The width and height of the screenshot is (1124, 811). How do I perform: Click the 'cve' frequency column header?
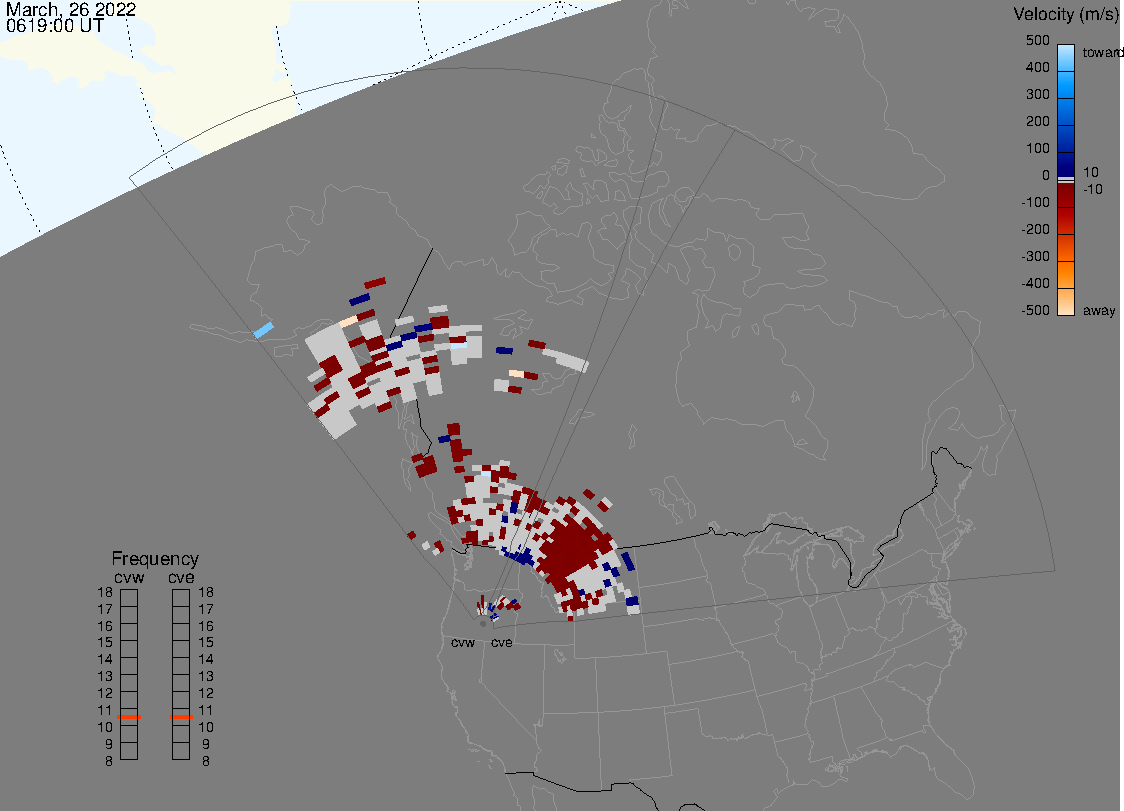point(181,578)
